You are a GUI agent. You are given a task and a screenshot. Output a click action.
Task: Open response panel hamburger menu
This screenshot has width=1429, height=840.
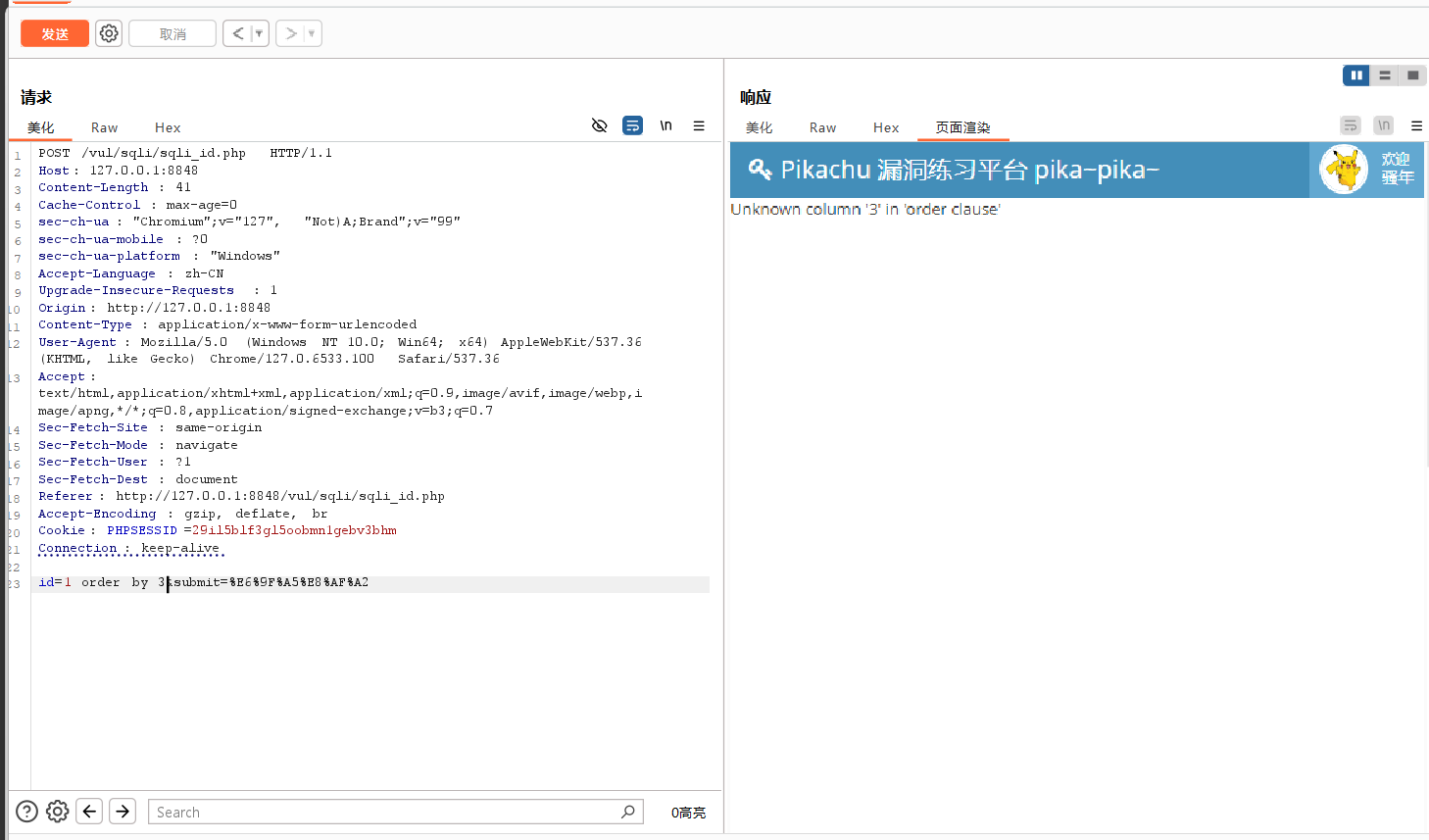(x=1416, y=125)
